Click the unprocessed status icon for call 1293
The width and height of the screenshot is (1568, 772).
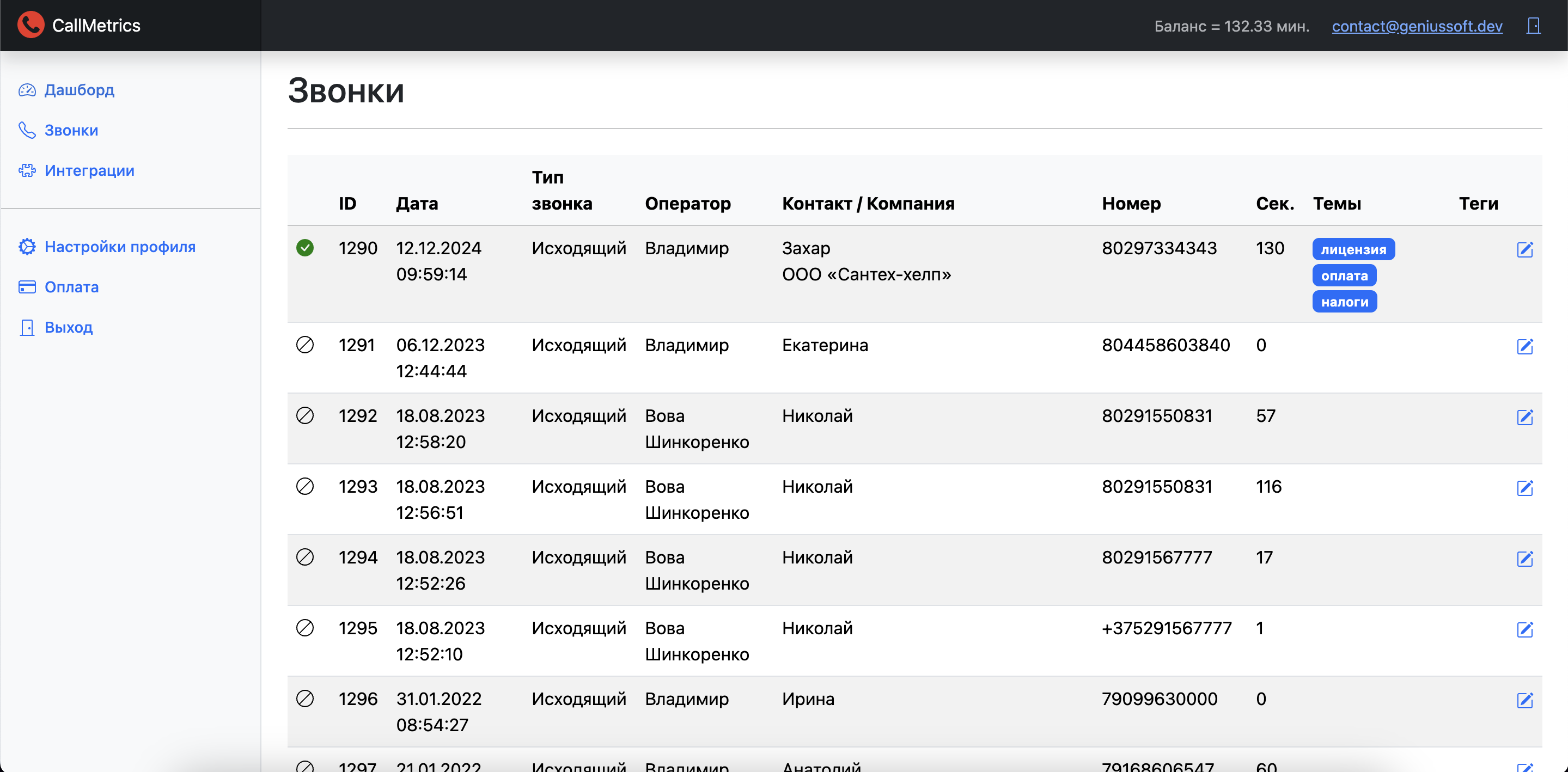[305, 486]
